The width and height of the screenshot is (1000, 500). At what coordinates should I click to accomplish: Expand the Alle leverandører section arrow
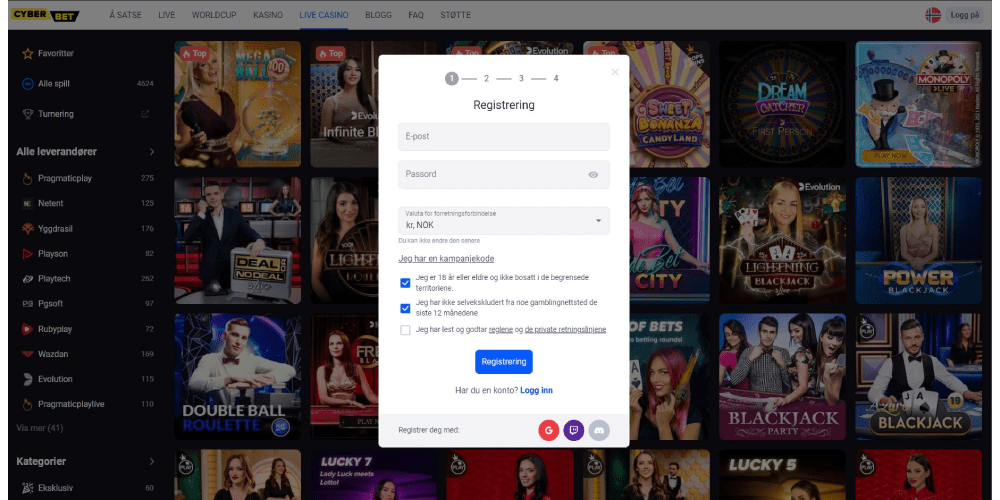pyautogui.click(x=152, y=152)
